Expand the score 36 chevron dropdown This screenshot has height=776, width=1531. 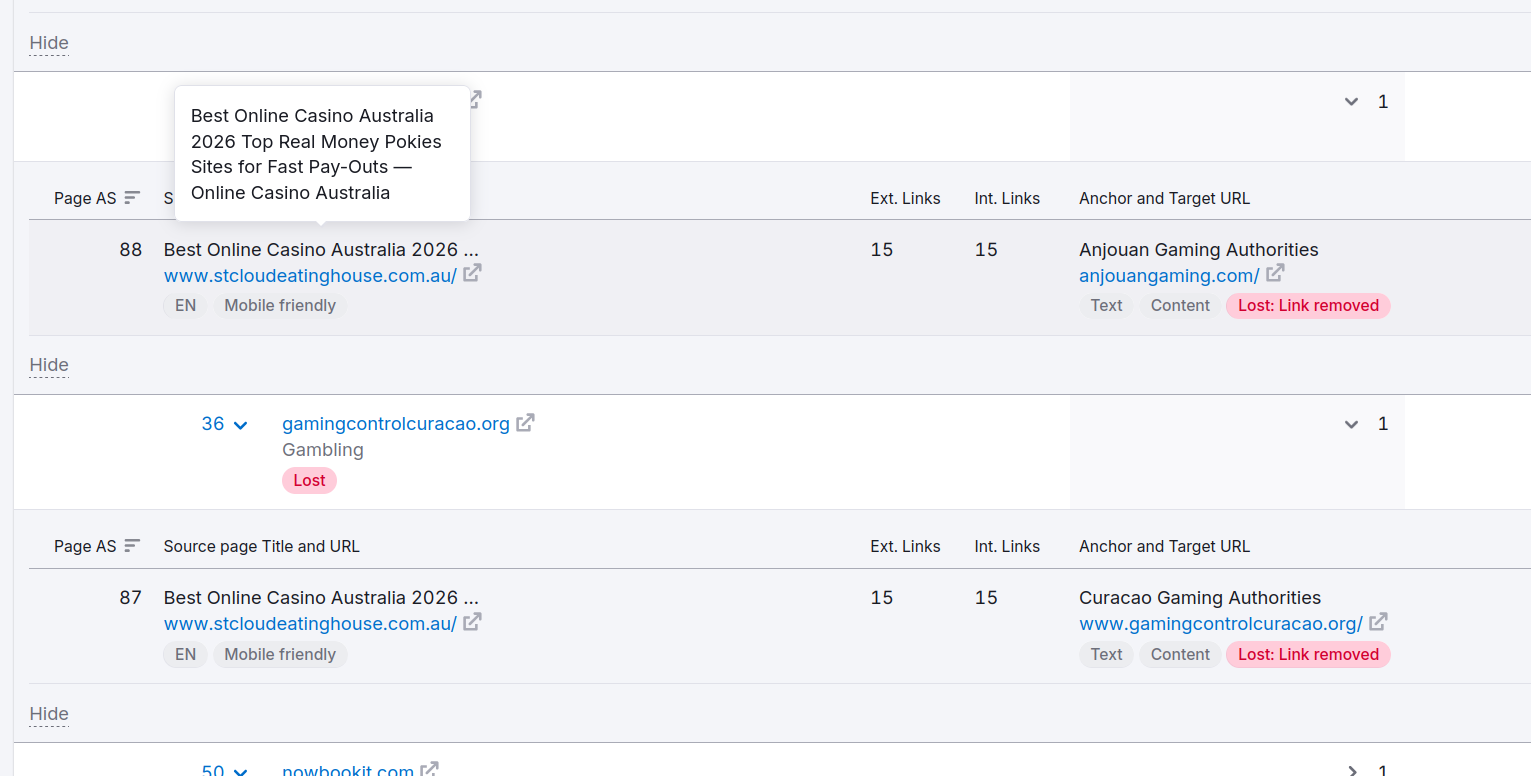click(x=240, y=425)
